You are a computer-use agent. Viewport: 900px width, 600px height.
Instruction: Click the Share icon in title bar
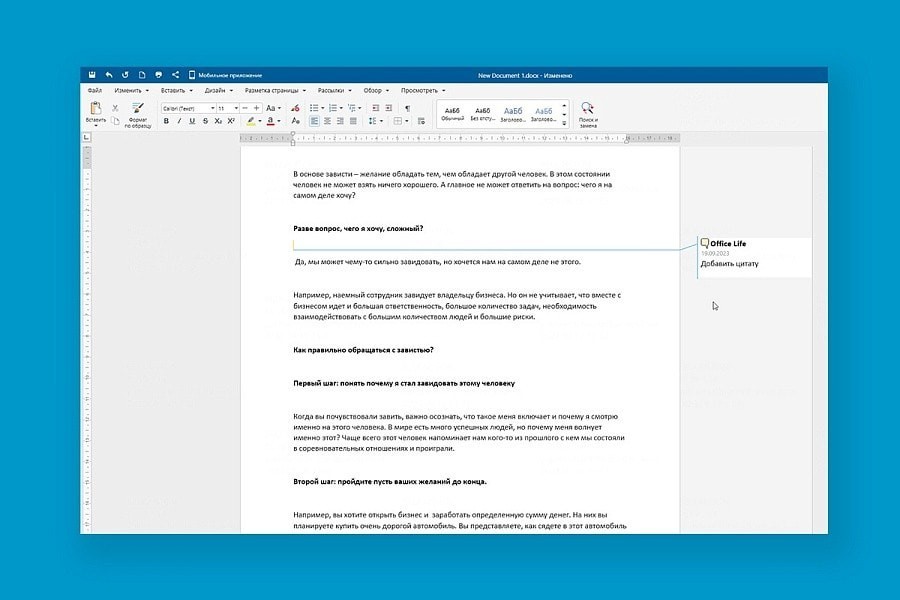coord(176,75)
